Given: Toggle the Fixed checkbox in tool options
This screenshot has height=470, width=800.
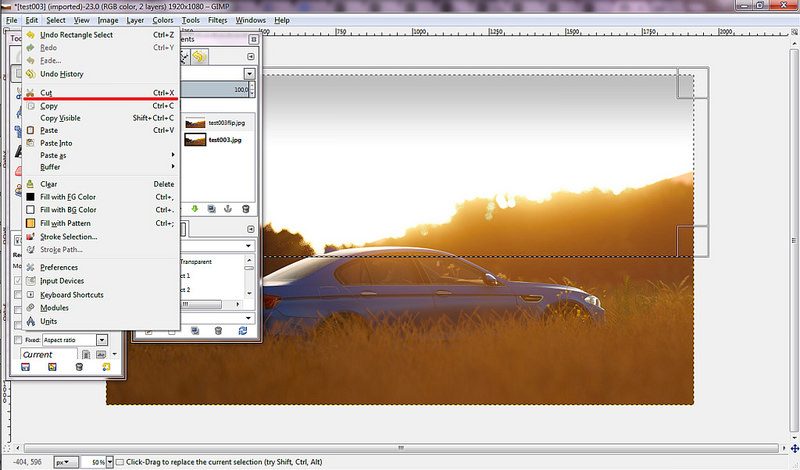Looking at the screenshot, I should [18, 340].
